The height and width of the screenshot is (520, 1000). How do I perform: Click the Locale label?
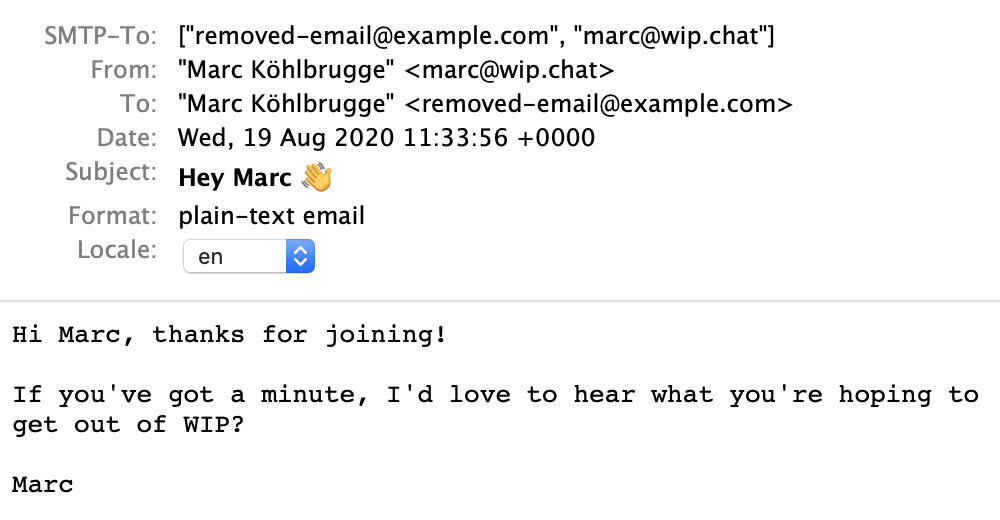[117, 249]
